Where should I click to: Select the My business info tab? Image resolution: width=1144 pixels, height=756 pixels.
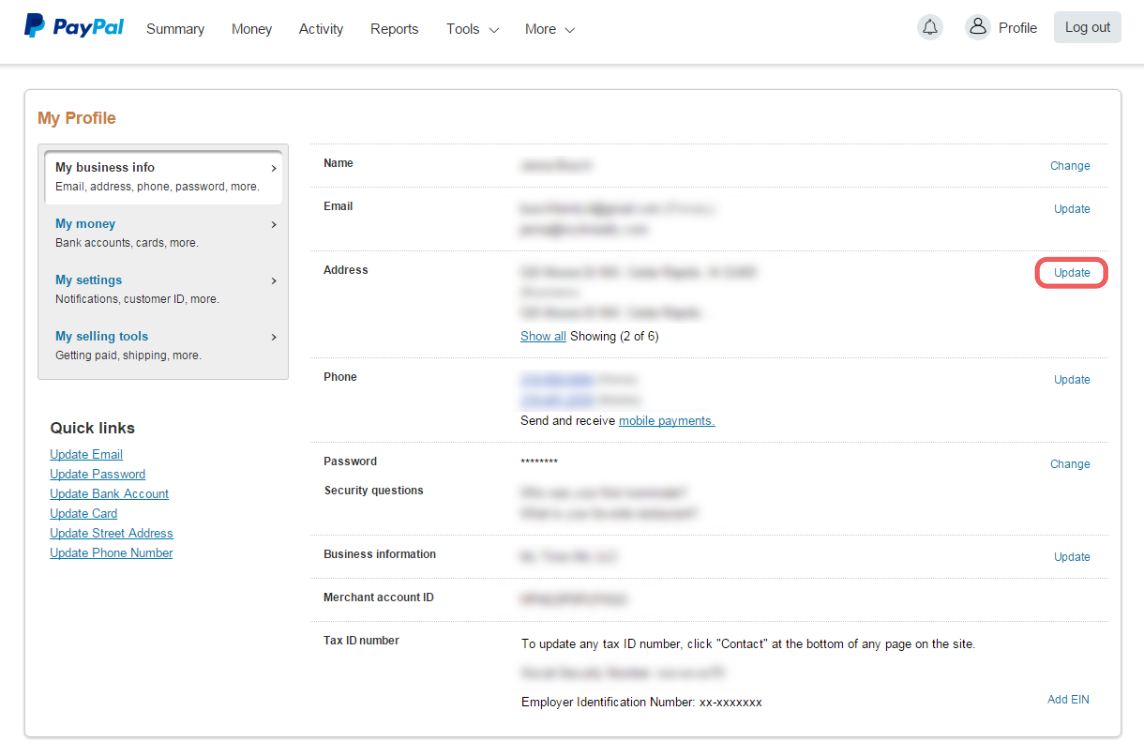point(163,177)
